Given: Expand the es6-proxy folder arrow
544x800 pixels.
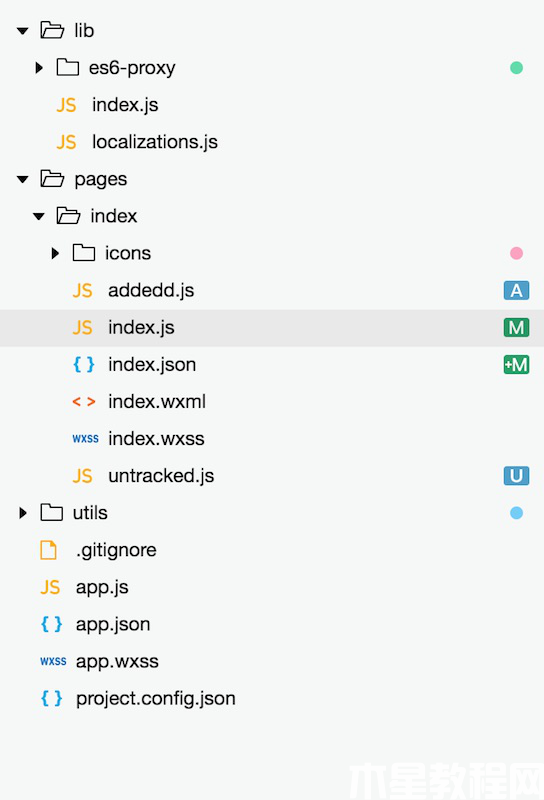Looking at the screenshot, I should pos(39,67).
